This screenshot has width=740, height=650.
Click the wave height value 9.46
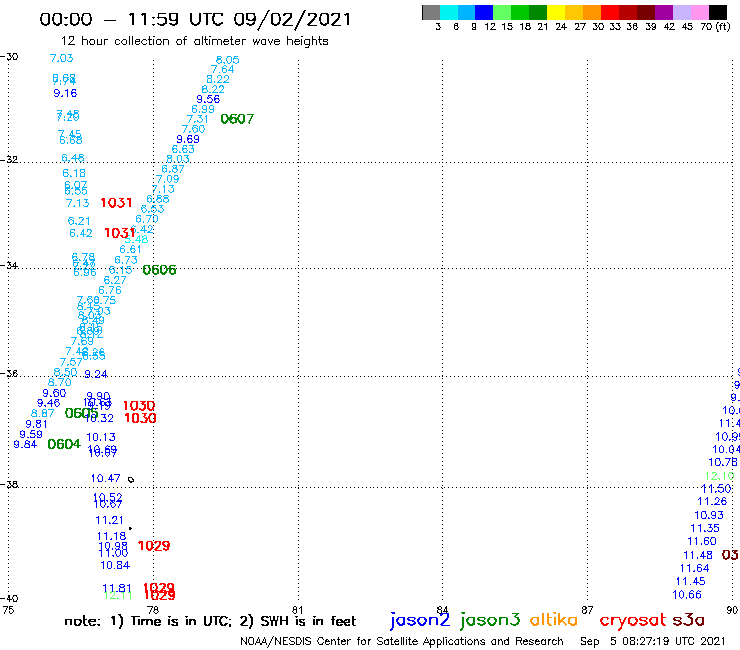[x=49, y=403]
